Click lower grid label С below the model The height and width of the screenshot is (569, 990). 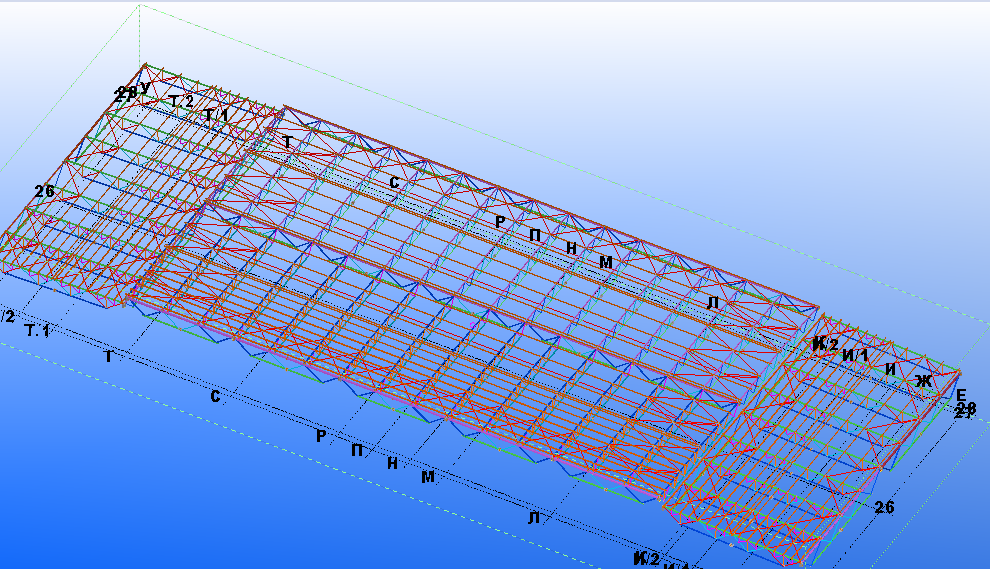(x=215, y=397)
